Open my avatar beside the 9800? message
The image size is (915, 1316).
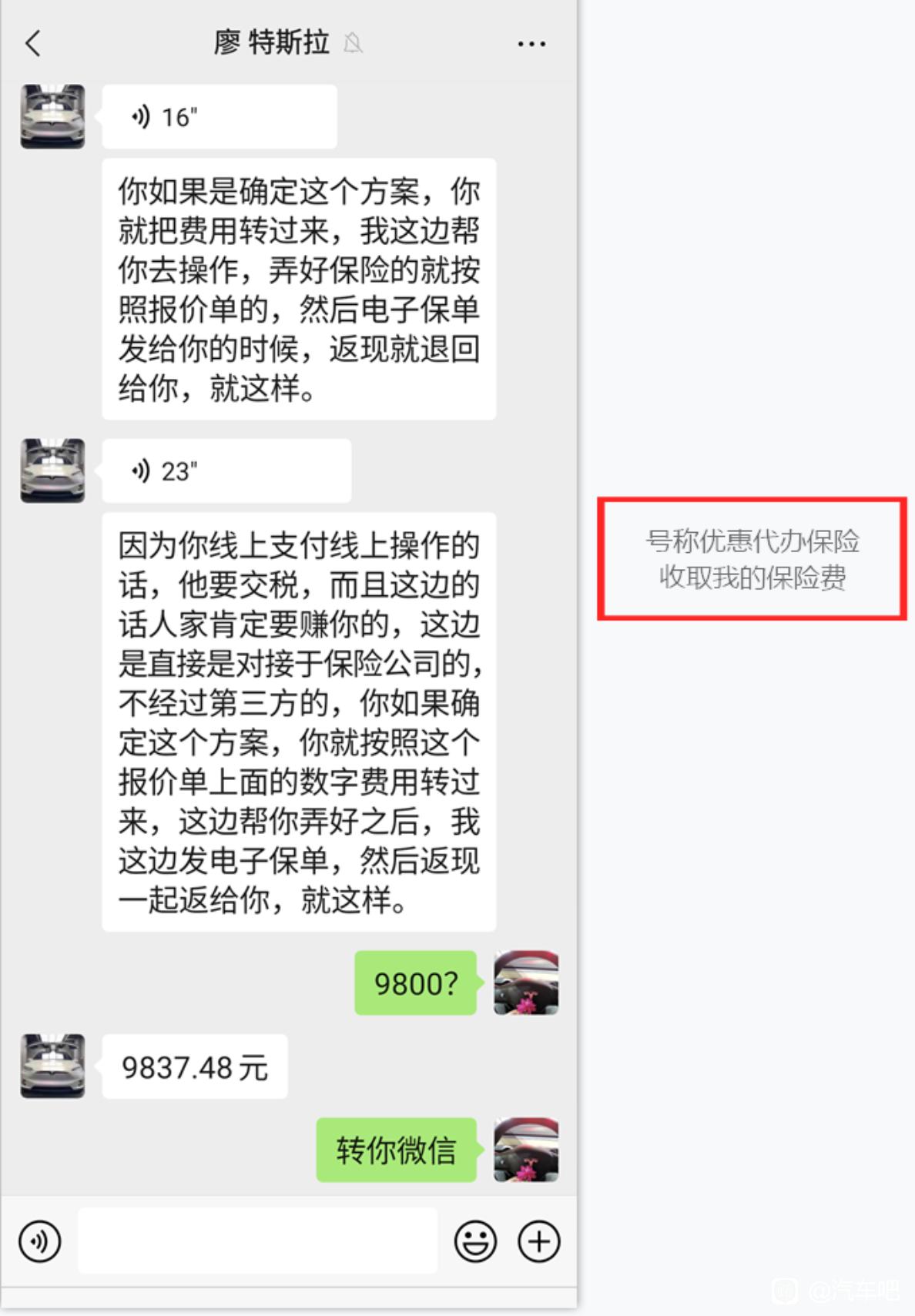click(x=526, y=983)
